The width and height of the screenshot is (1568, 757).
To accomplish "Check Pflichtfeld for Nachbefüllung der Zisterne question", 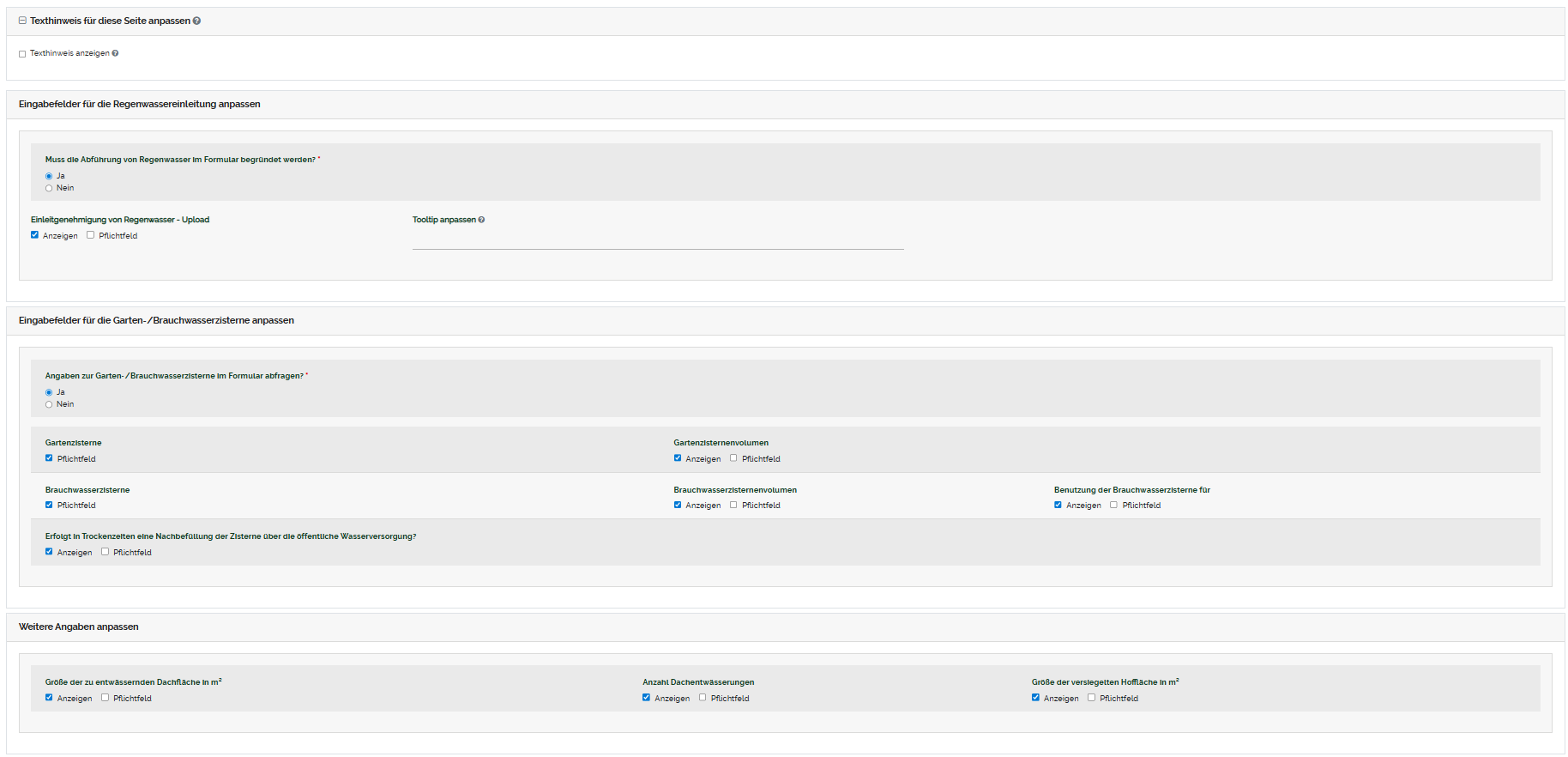I will 106,552.
